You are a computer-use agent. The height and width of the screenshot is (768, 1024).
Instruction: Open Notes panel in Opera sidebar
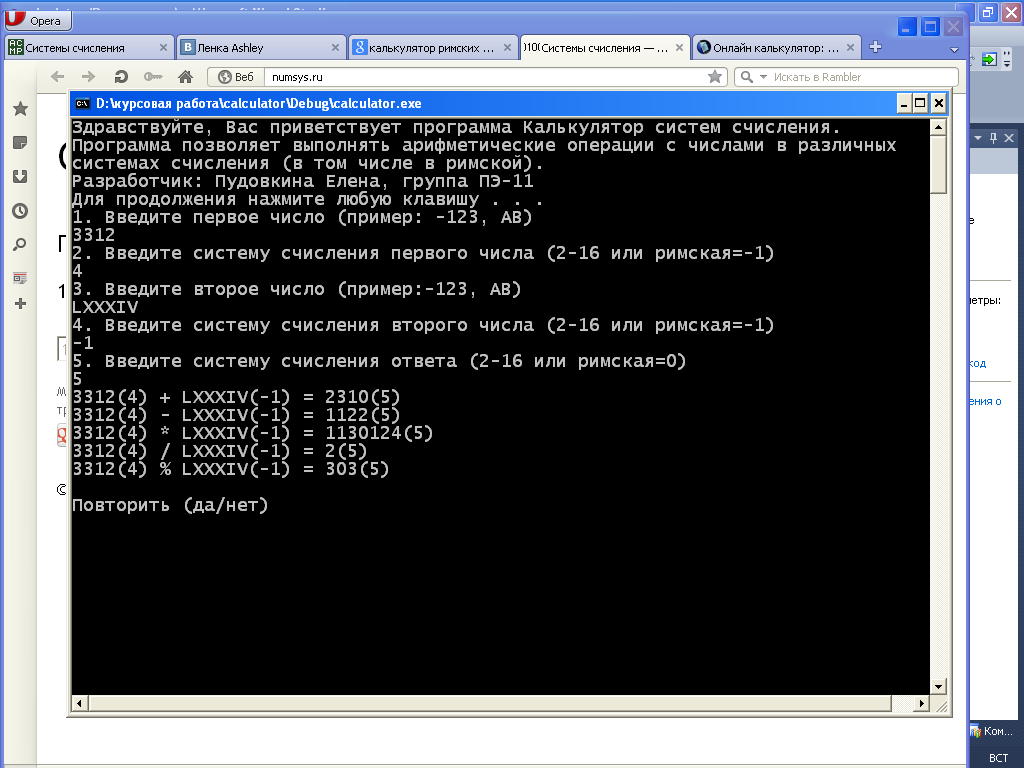pos(20,142)
